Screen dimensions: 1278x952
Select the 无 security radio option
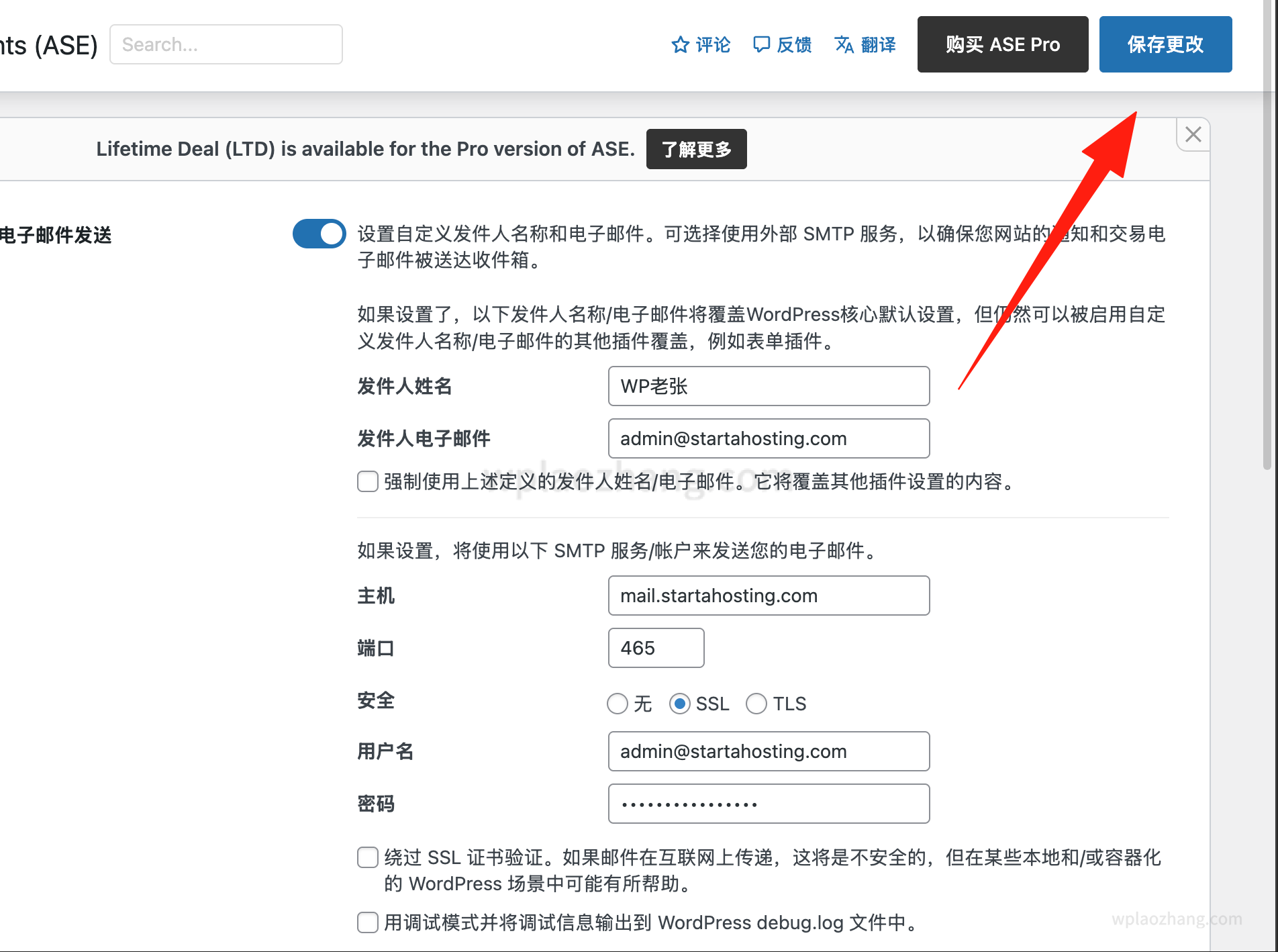click(x=618, y=704)
